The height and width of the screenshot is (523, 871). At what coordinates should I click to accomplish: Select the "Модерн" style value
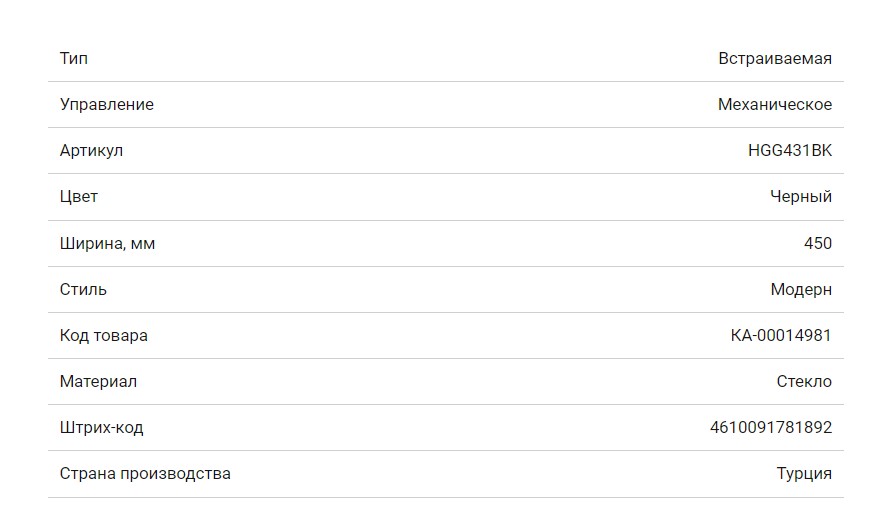click(x=800, y=289)
